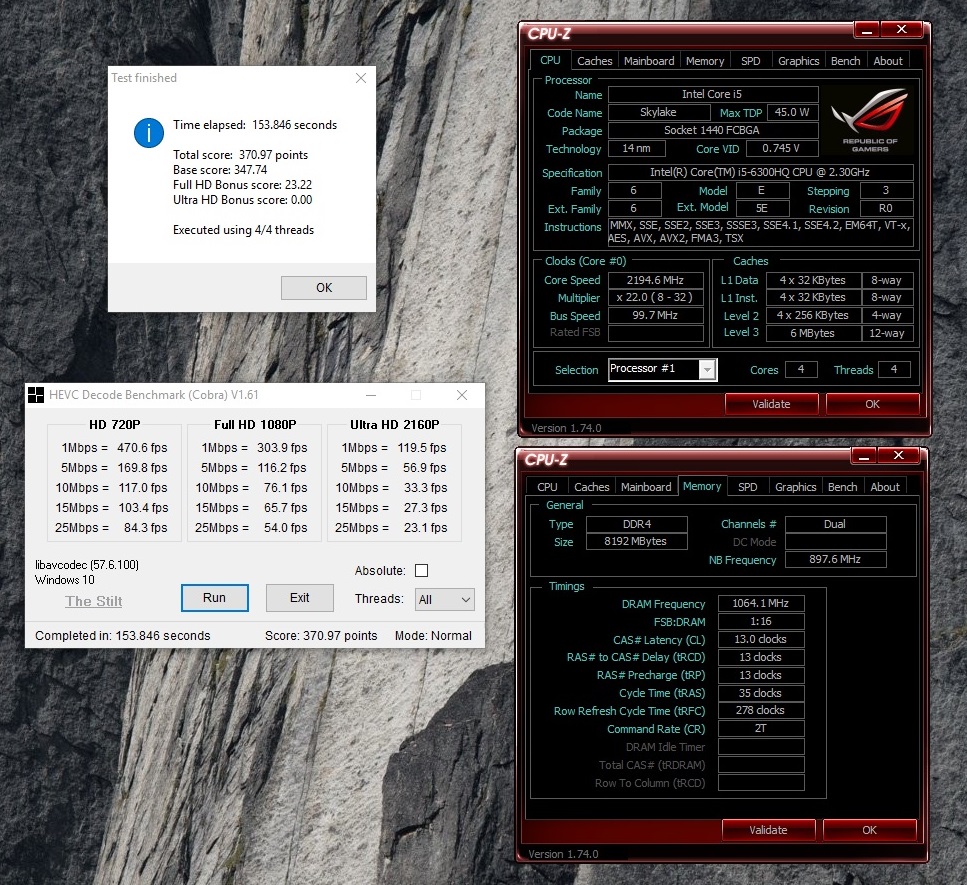
Task: Select CPU tab in upper CPU-Z window
Action: pos(550,60)
